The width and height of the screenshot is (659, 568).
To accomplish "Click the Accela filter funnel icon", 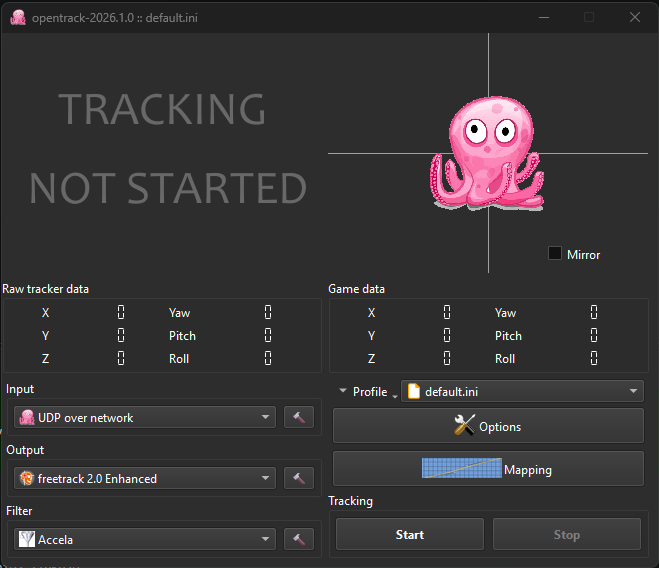I will (x=27, y=539).
